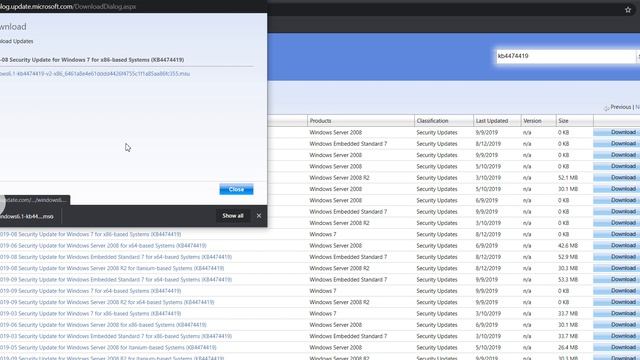
Task: Open 2019-09 Server 2008 R2 x64-based Systems link
Action: 107,302
